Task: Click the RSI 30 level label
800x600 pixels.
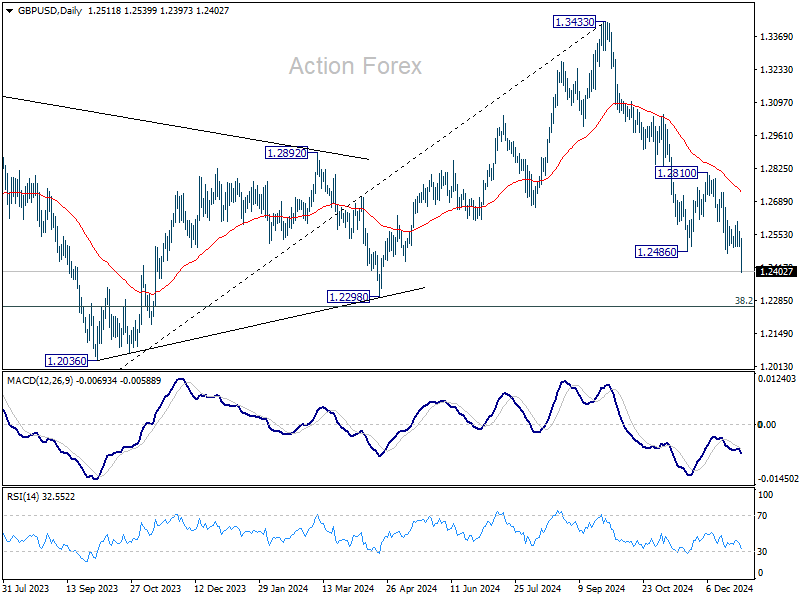Action: pyautogui.click(x=762, y=552)
